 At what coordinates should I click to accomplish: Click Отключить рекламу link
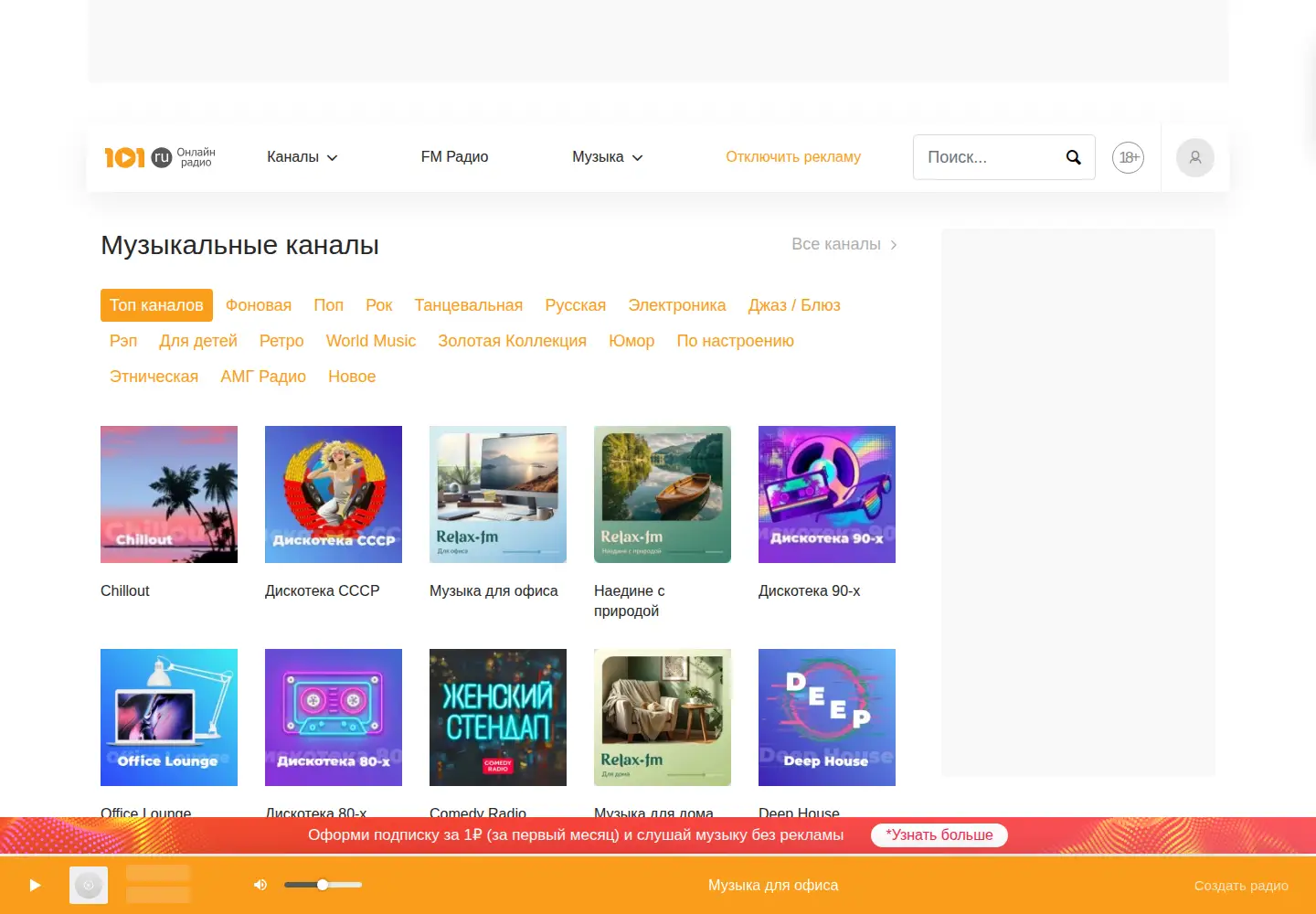pos(793,157)
